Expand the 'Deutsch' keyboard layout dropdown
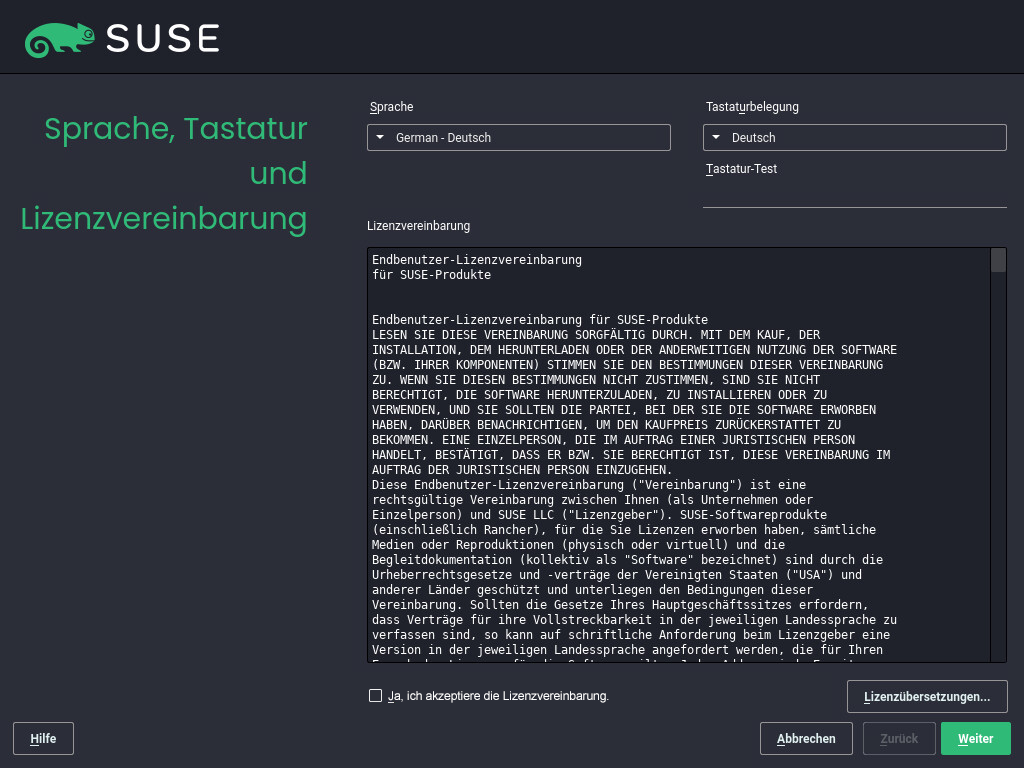Screen dimensions: 1024x768 (854, 138)
